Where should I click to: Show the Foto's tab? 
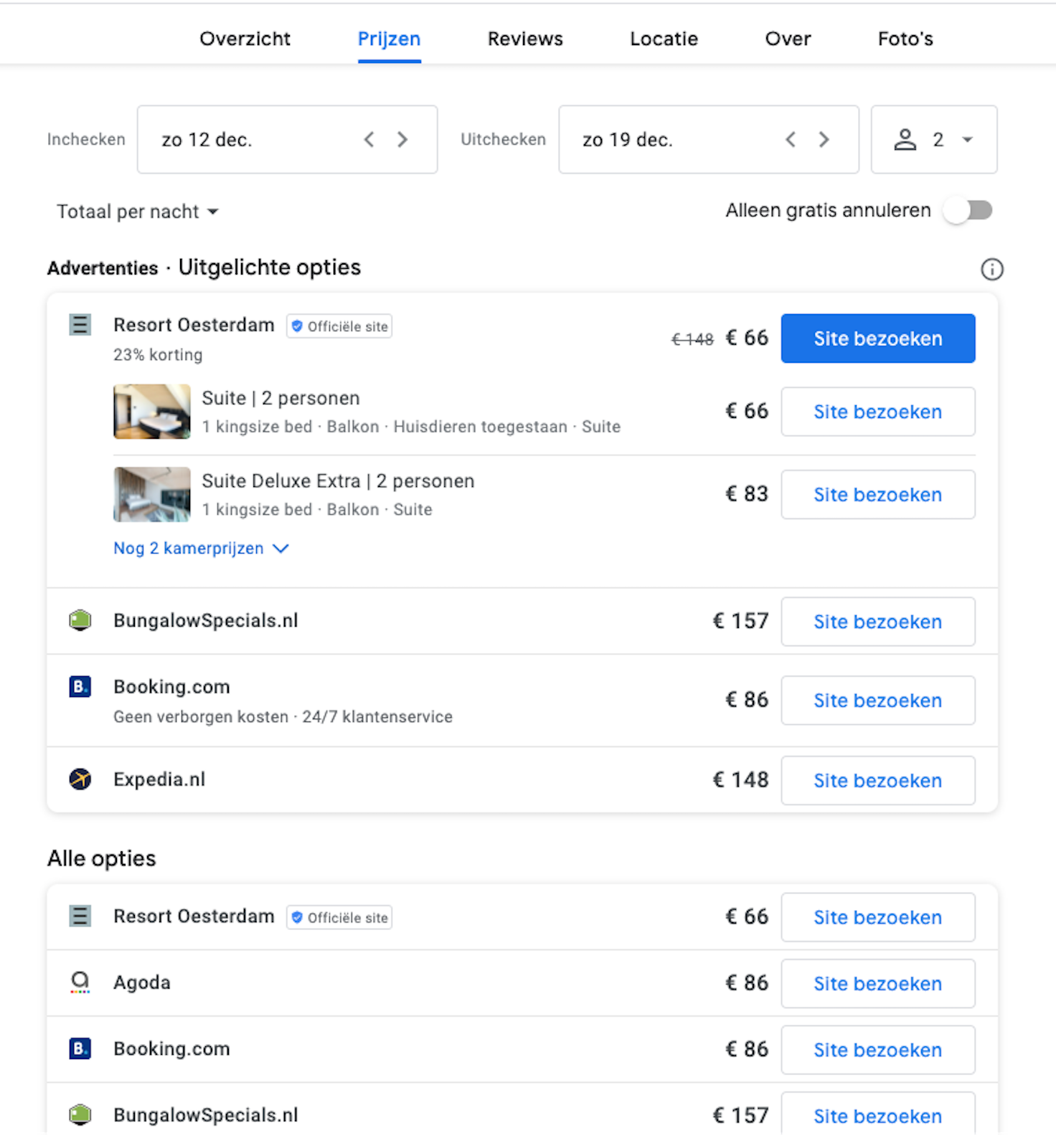tap(905, 39)
